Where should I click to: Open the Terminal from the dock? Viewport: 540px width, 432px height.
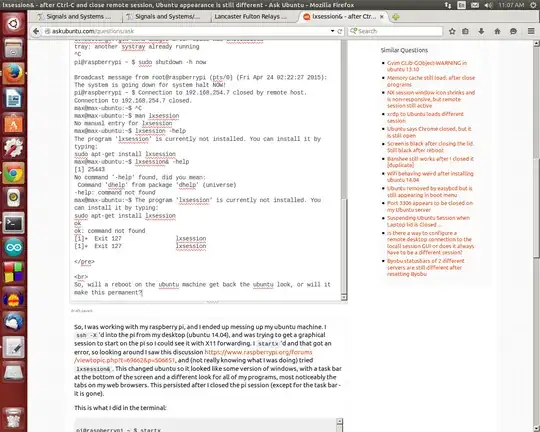coord(13,223)
